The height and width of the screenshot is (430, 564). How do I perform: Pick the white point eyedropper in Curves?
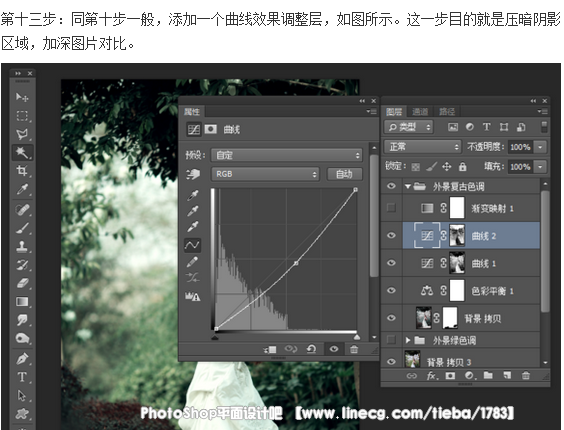[192, 227]
